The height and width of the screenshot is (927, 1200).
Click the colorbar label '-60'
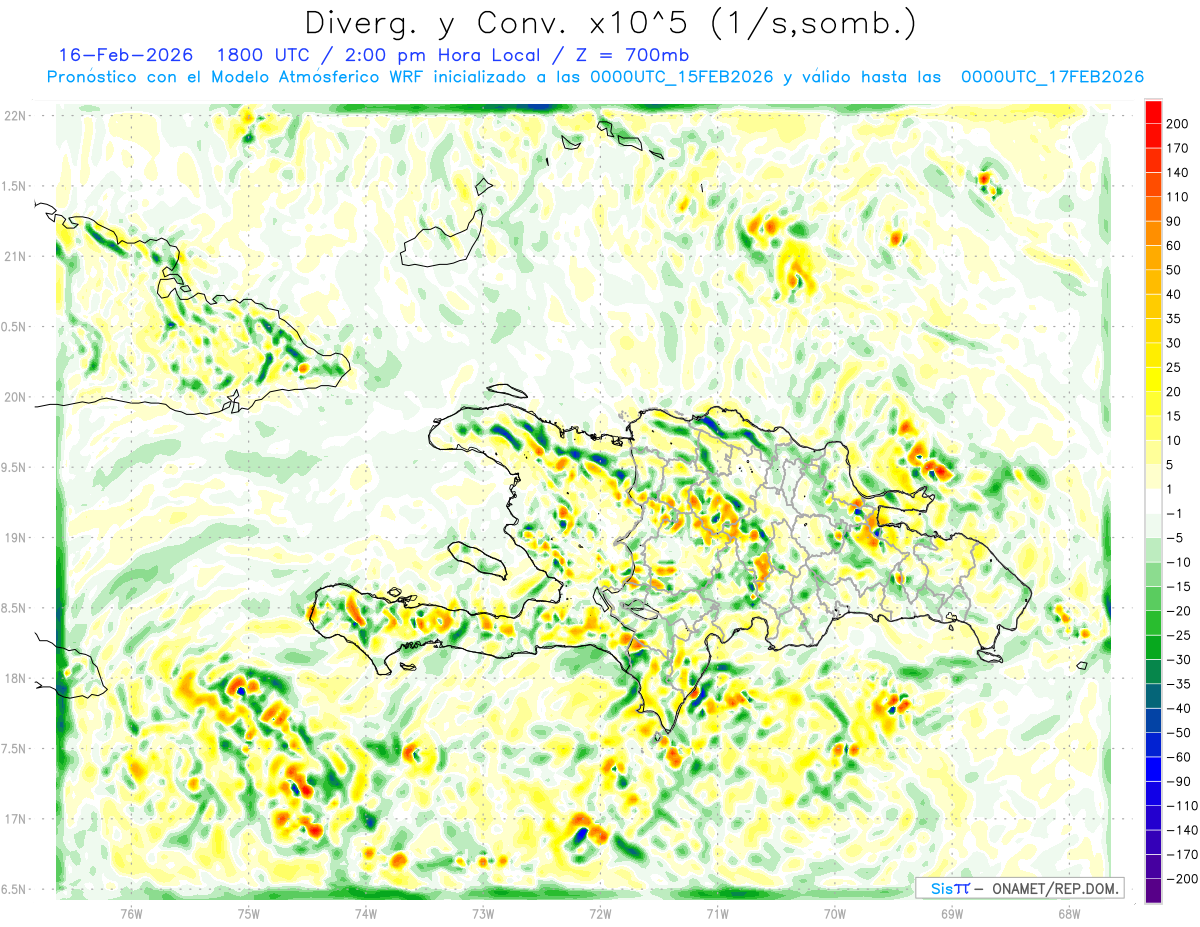[x=1178, y=757]
